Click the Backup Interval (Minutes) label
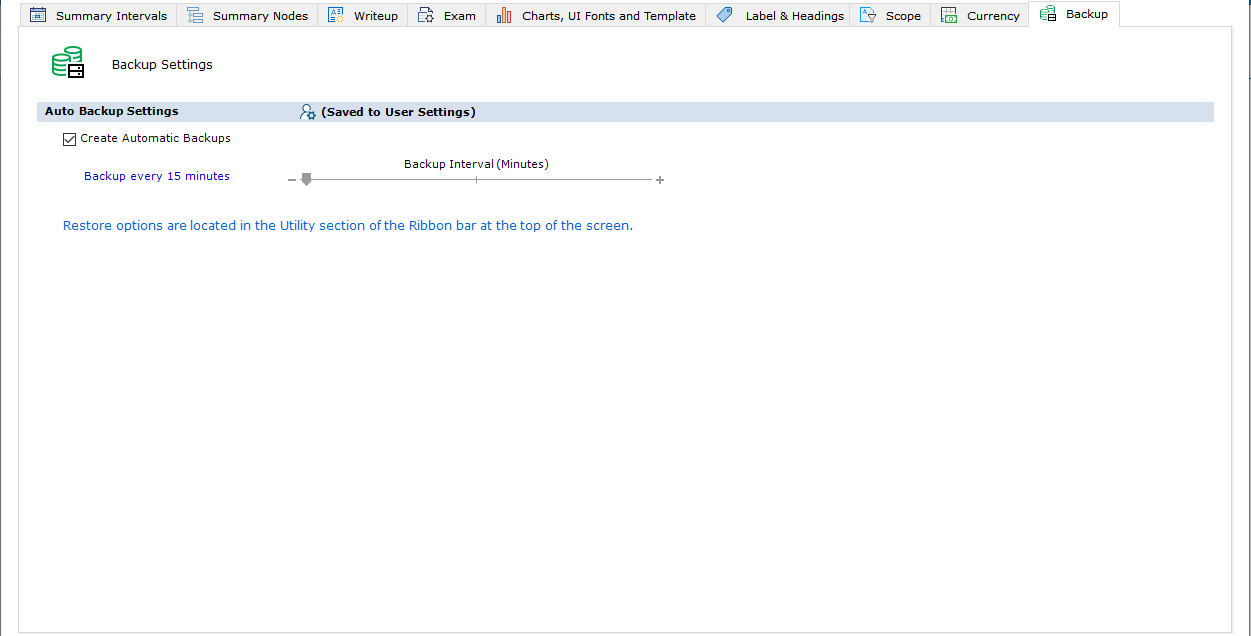This screenshot has width=1251, height=636. pyautogui.click(x=476, y=164)
